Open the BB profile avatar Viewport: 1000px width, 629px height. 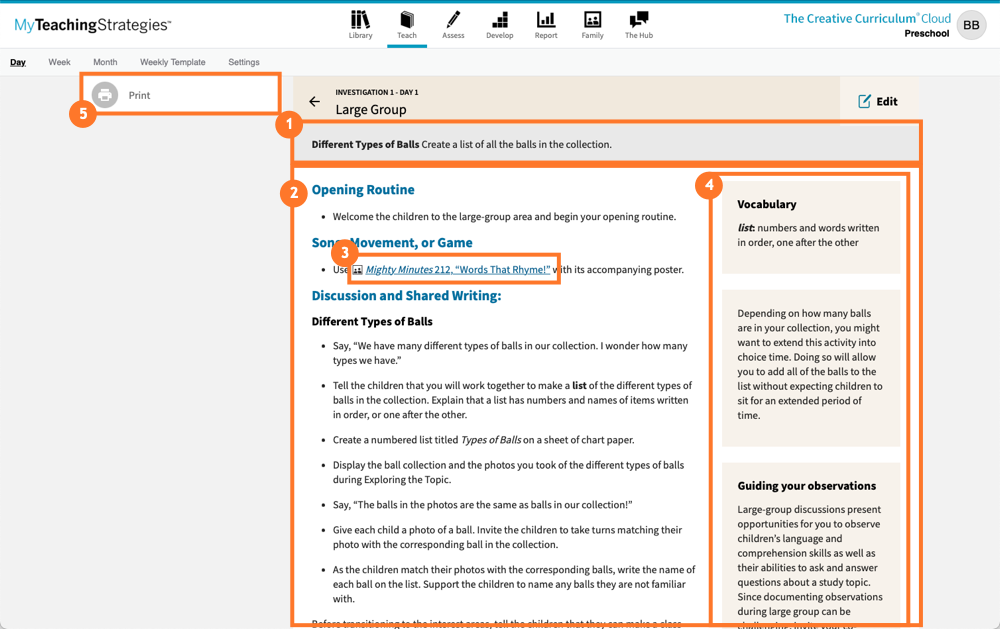tap(970, 25)
